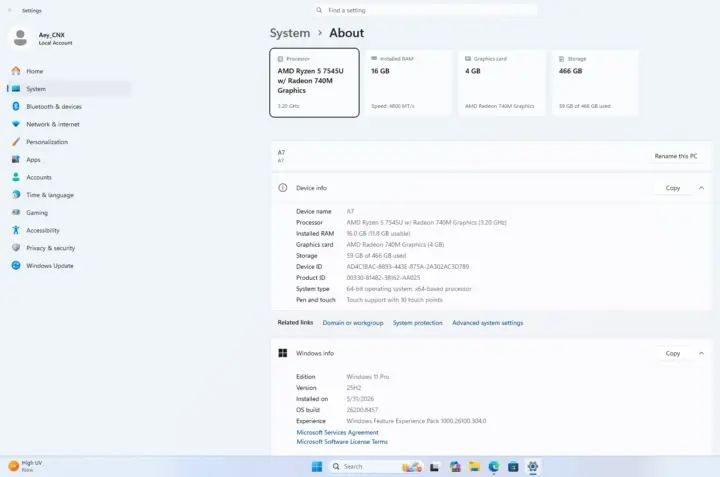
Task: Copy the Windows info details
Action: [x=673, y=353]
